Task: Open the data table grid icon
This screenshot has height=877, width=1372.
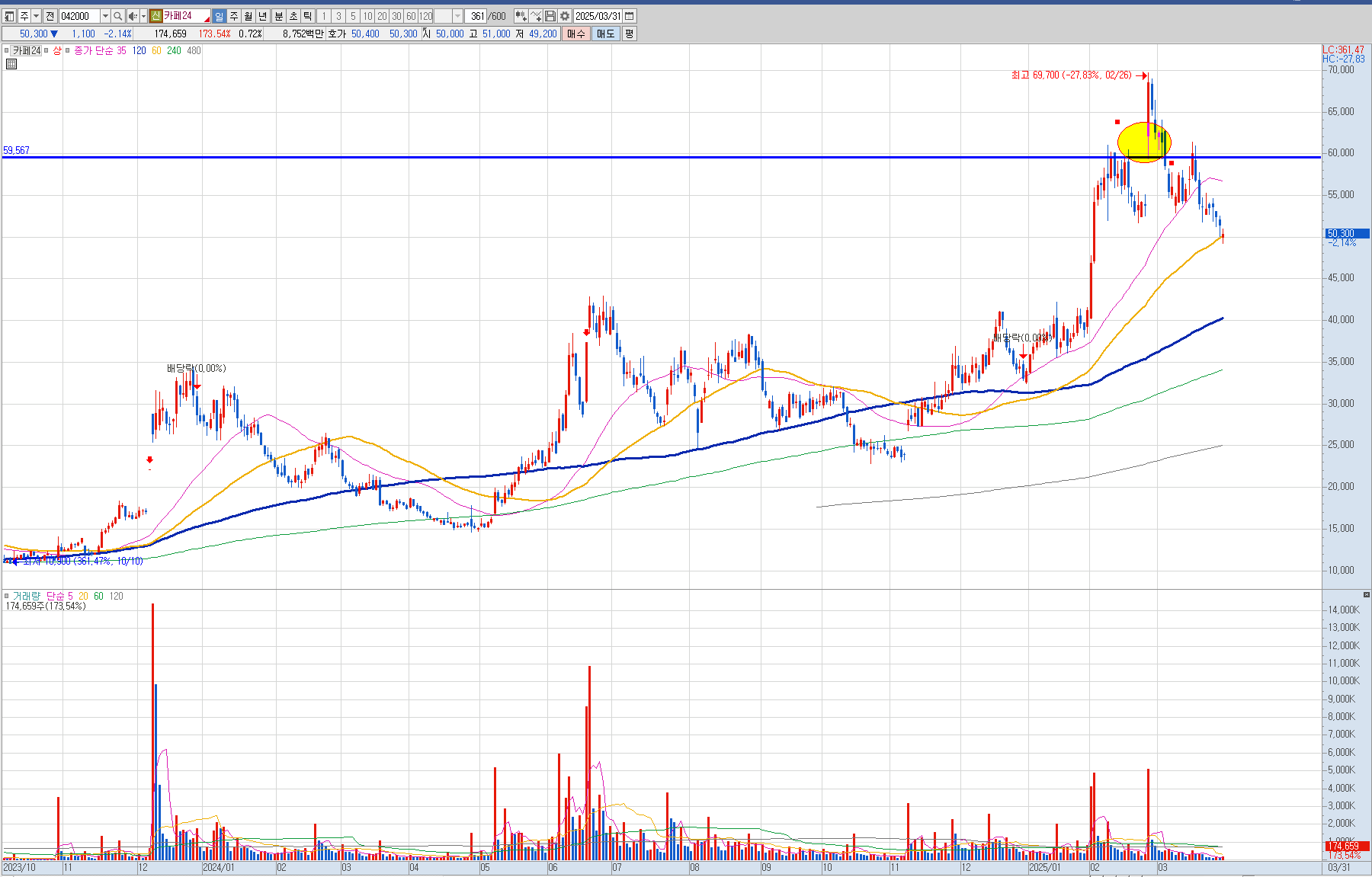Action: coord(11,64)
